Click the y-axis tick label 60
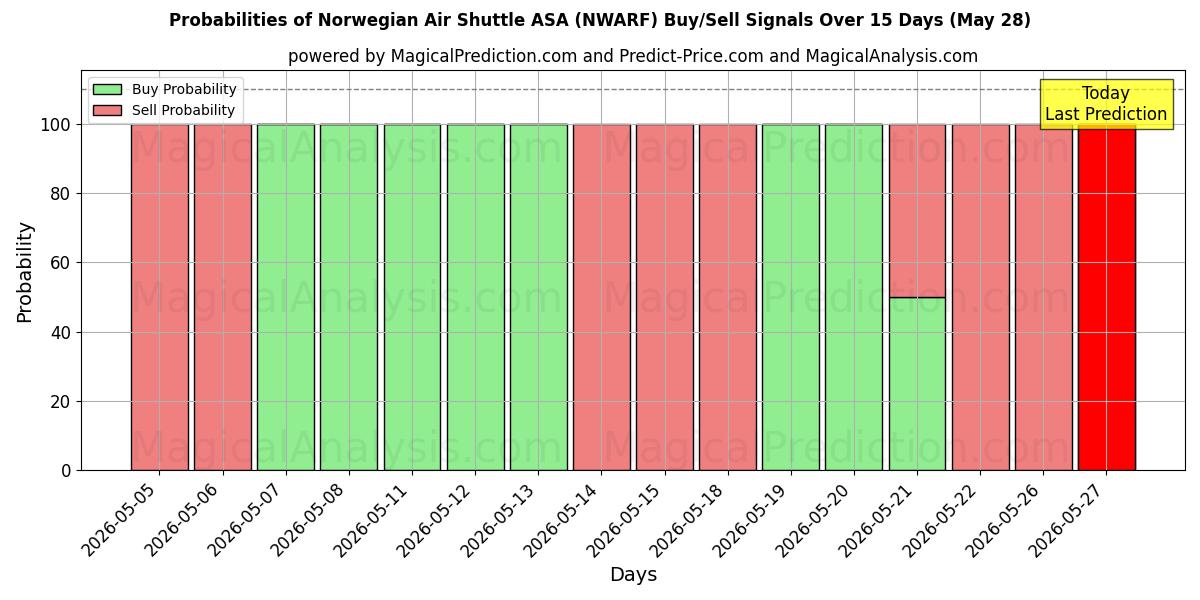Image resolution: width=1200 pixels, height=600 pixels. (61, 263)
